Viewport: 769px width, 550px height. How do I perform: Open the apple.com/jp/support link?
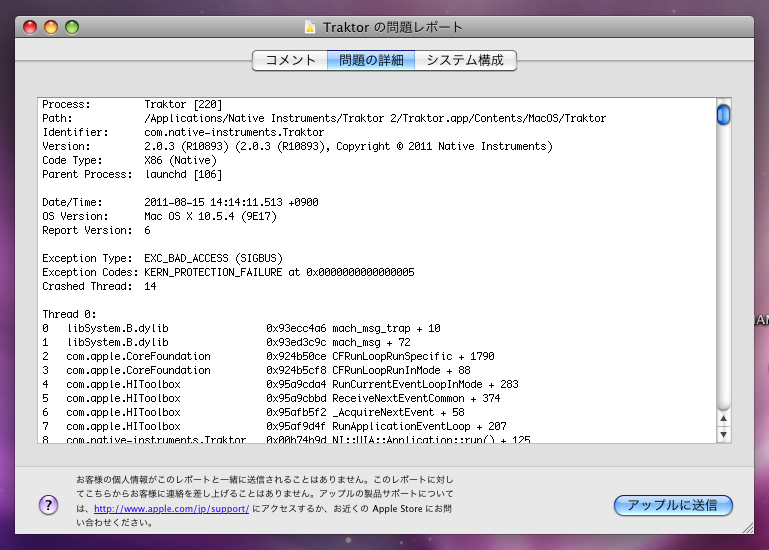pos(171,509)
